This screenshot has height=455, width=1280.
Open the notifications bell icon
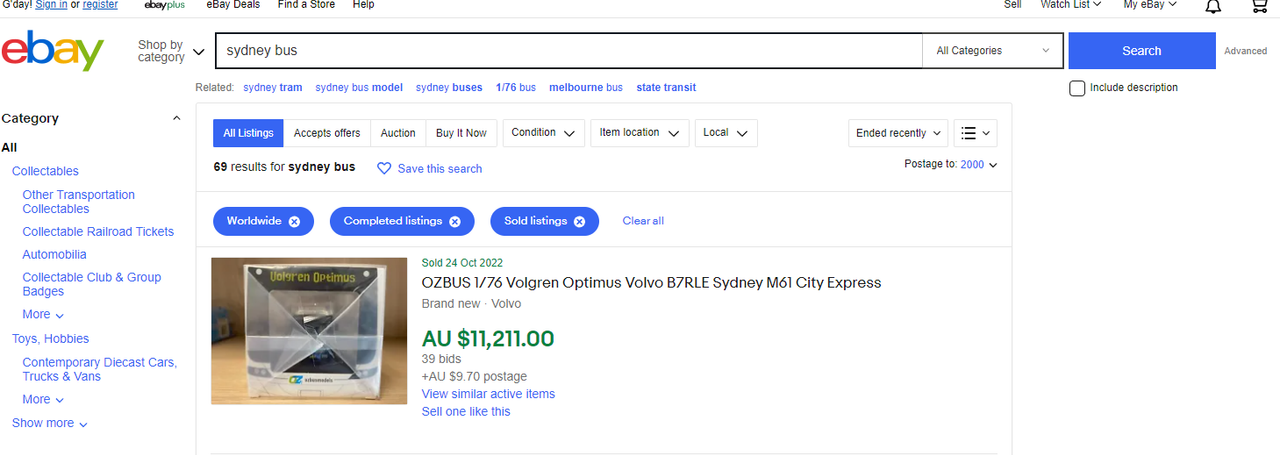(x=1213, y=6)
